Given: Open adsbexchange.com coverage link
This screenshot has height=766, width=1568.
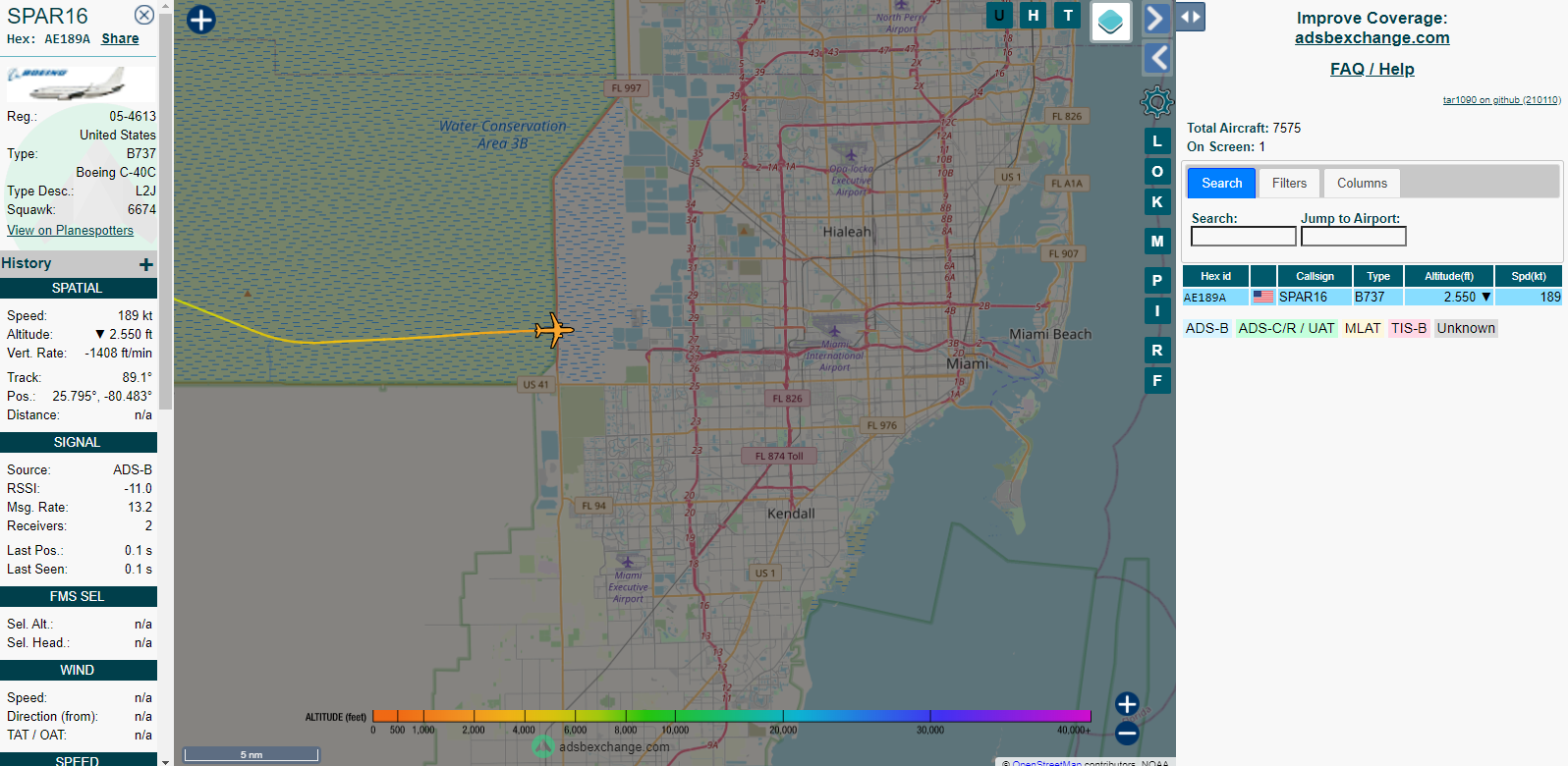Looking at the screenshot, I should click(1372, 37).
